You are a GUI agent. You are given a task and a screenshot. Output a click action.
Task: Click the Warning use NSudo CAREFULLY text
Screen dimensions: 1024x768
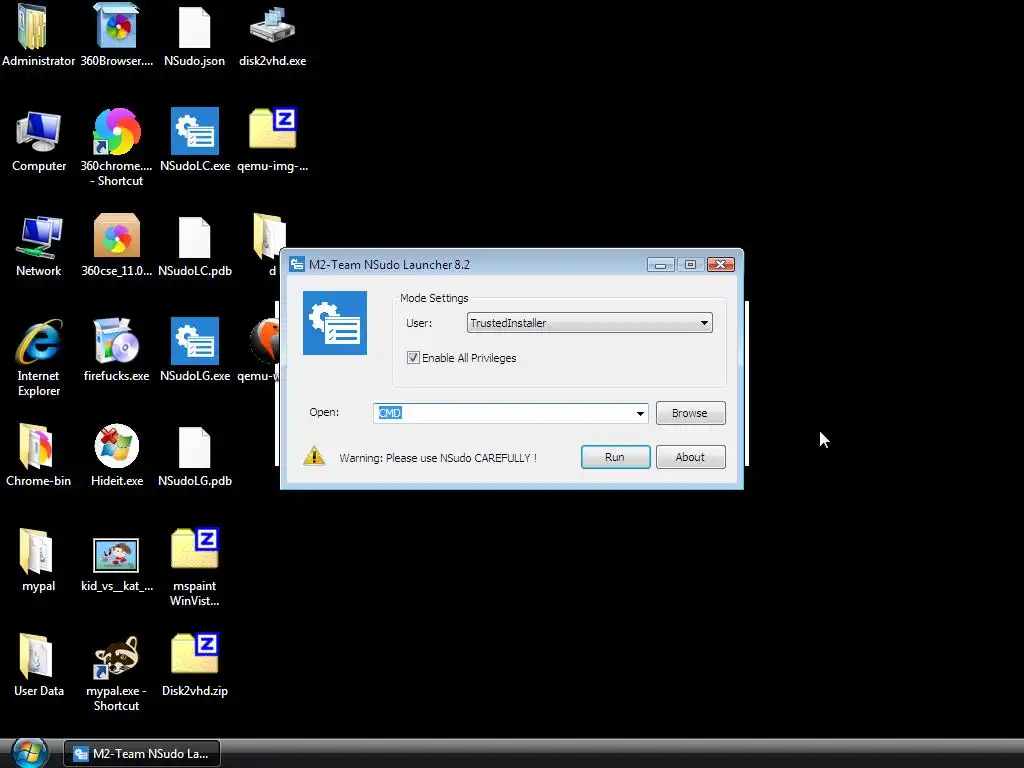(438, 458)
